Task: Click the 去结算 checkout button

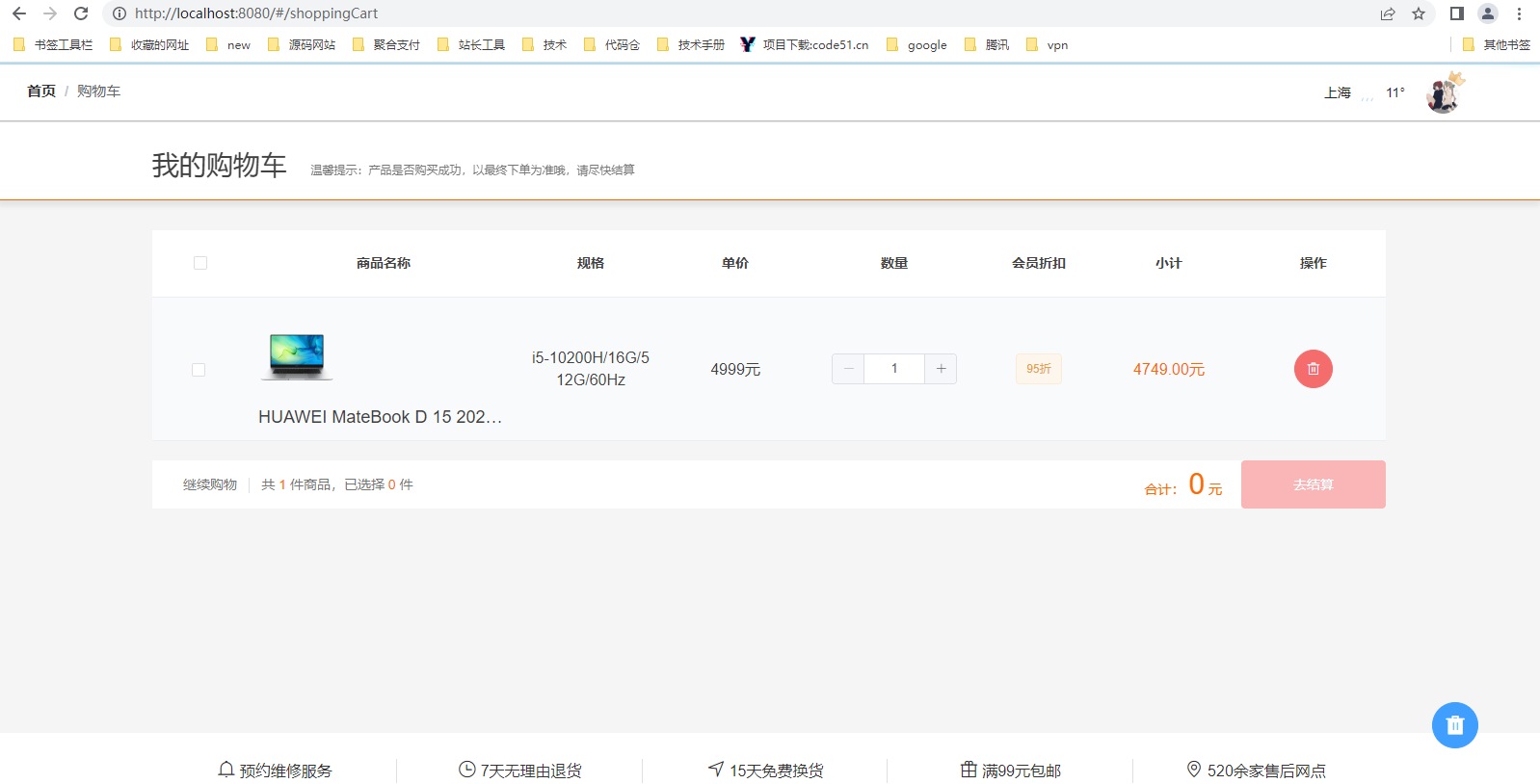Action: click(1314, 484)
